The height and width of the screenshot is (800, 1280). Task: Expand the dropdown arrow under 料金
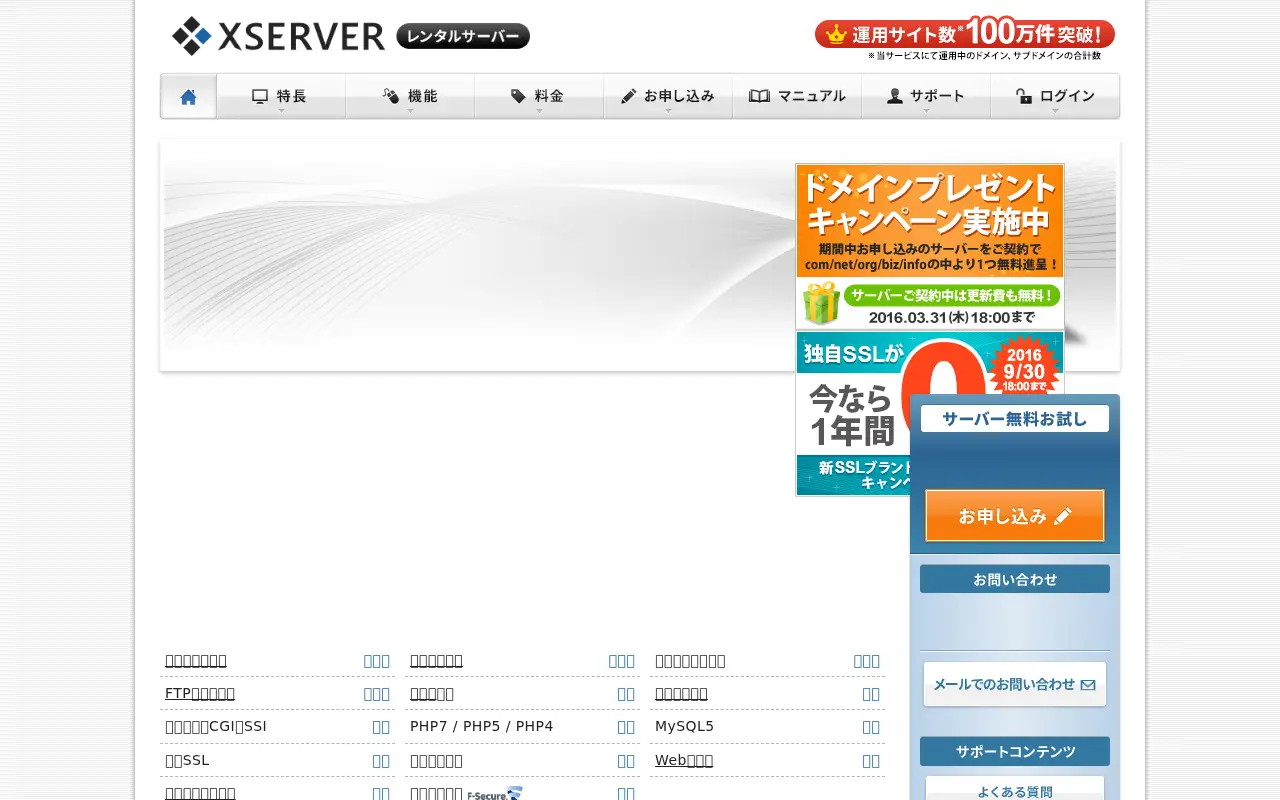point(539,111)
